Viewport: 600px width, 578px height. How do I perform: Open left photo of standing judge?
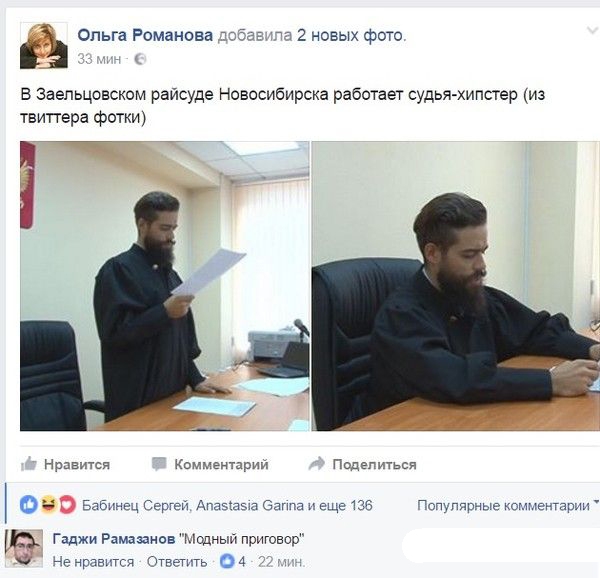[x=165, y=286]
